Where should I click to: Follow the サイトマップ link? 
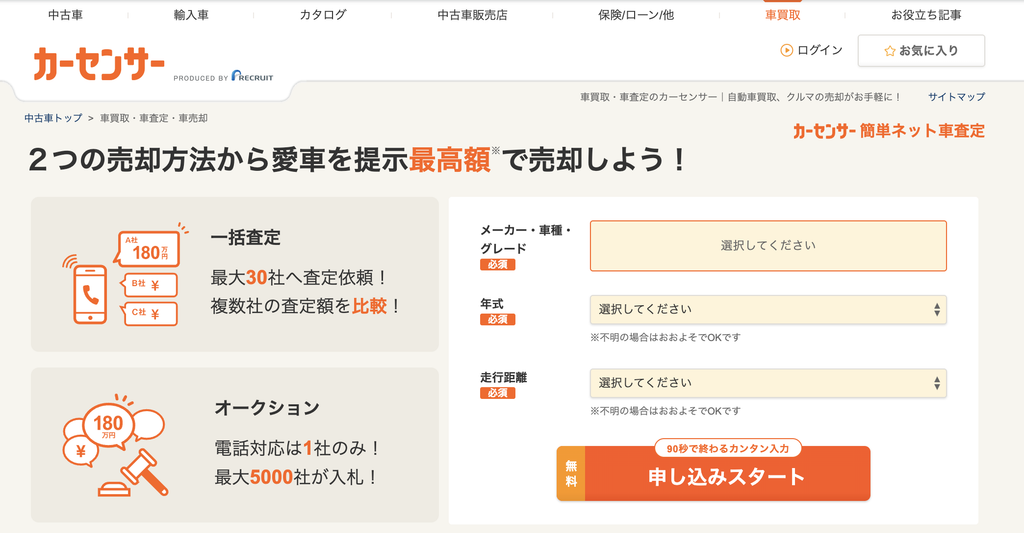click(956, 97)
